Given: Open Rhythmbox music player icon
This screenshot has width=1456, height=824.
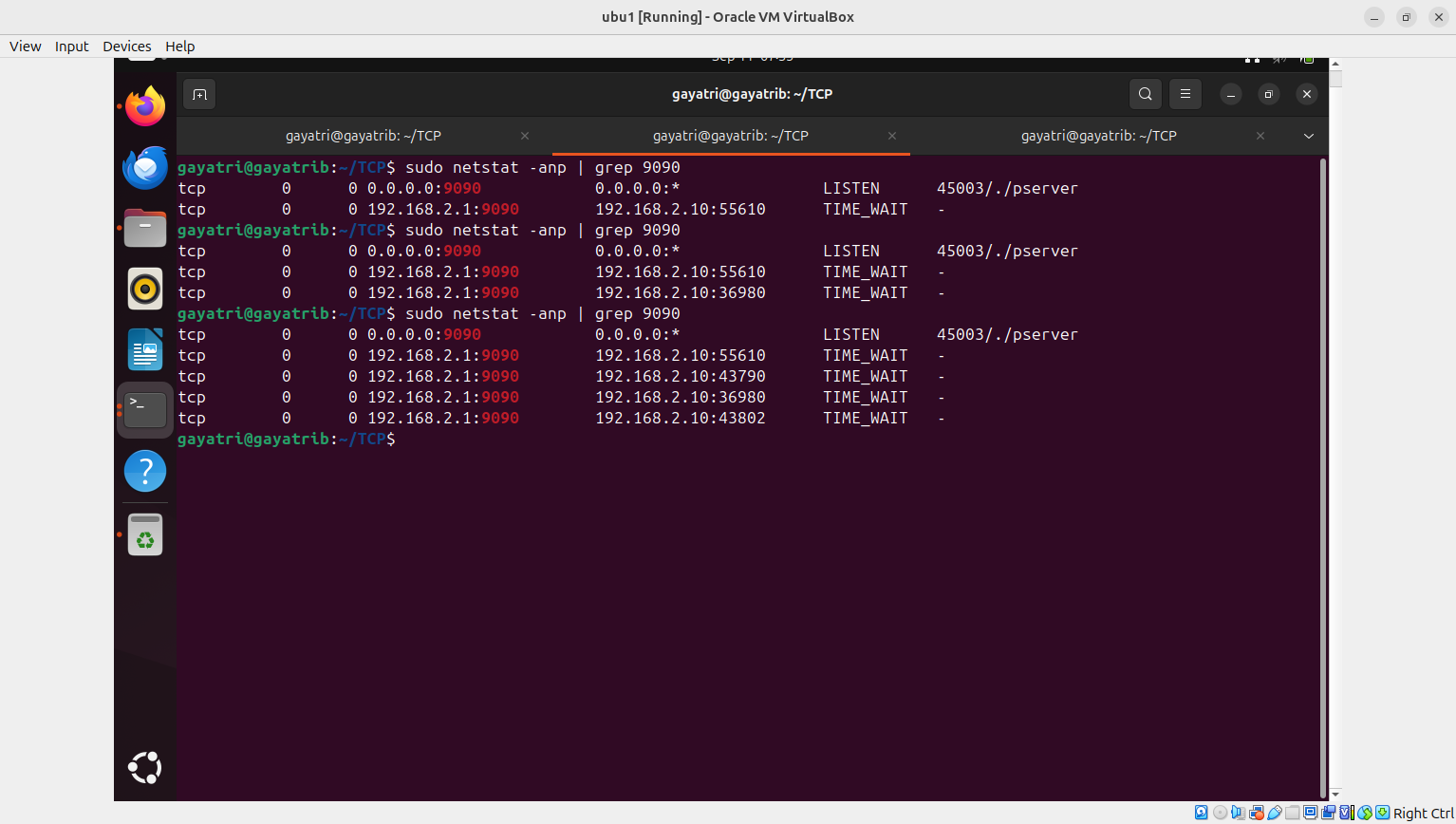Looking at the screenshot, I should [145, 289].
